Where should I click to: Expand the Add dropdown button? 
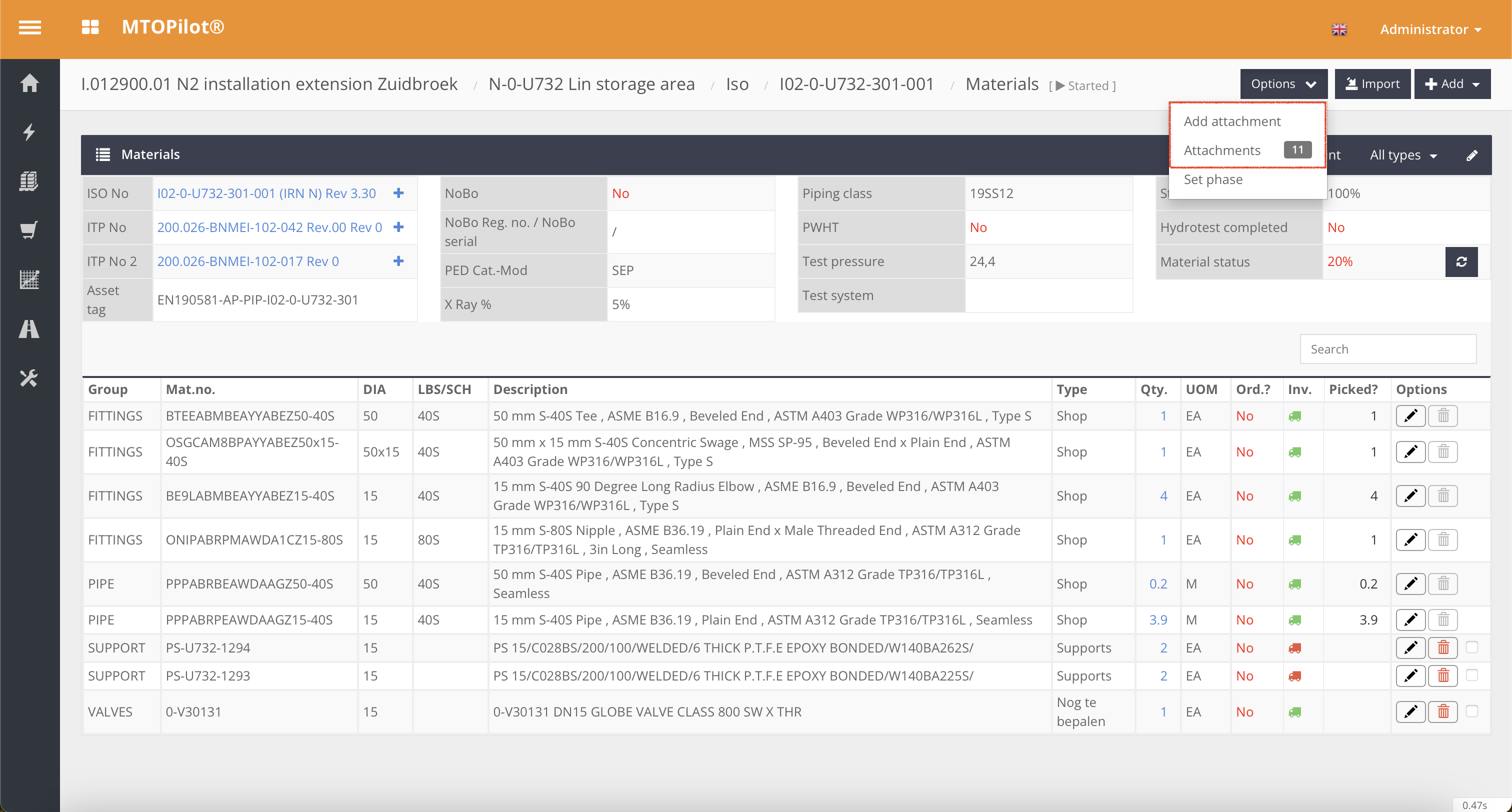[x=1451, y=84]
